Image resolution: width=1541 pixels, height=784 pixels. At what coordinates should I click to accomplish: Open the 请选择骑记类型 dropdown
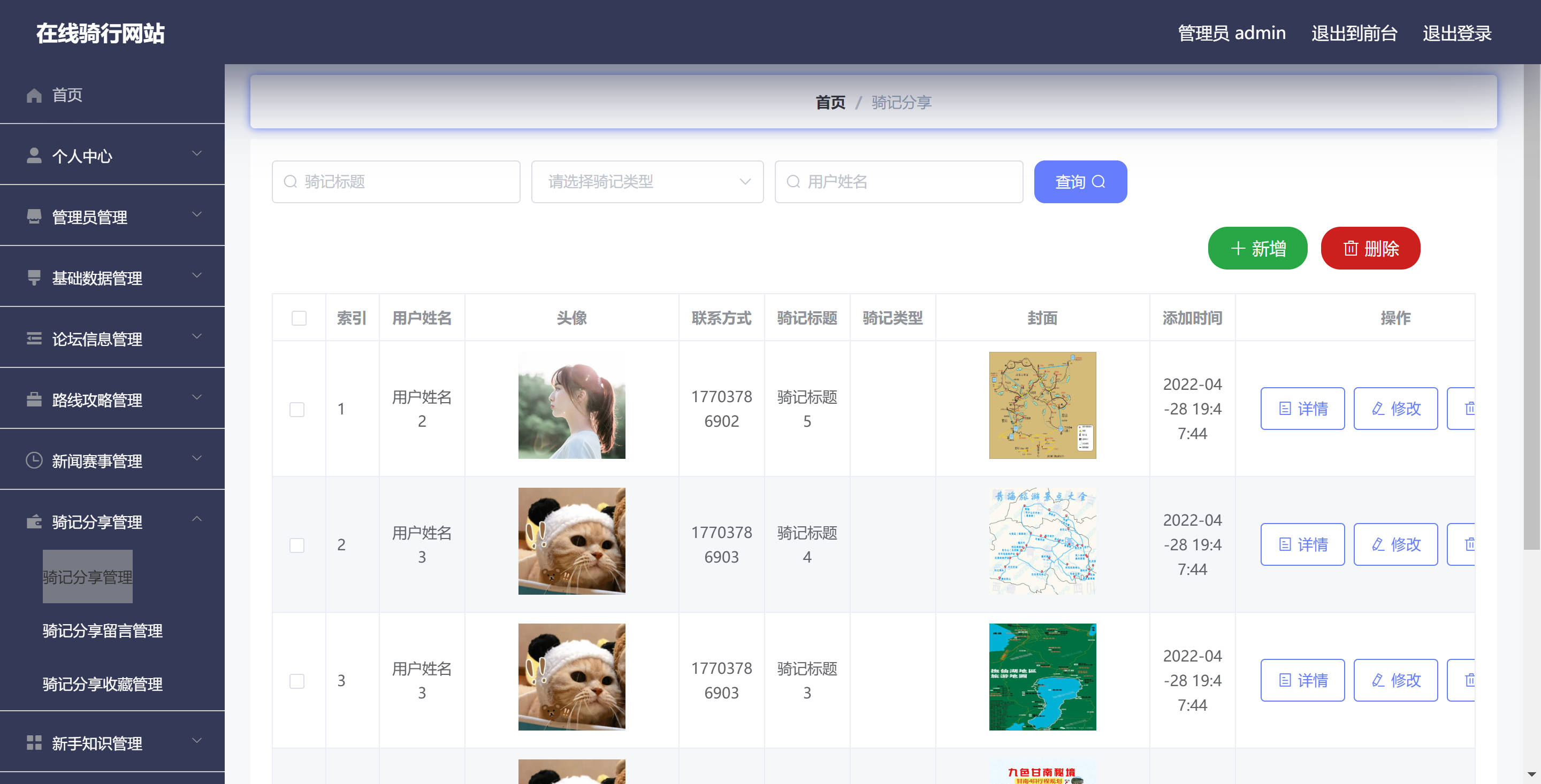click(647, 182)
